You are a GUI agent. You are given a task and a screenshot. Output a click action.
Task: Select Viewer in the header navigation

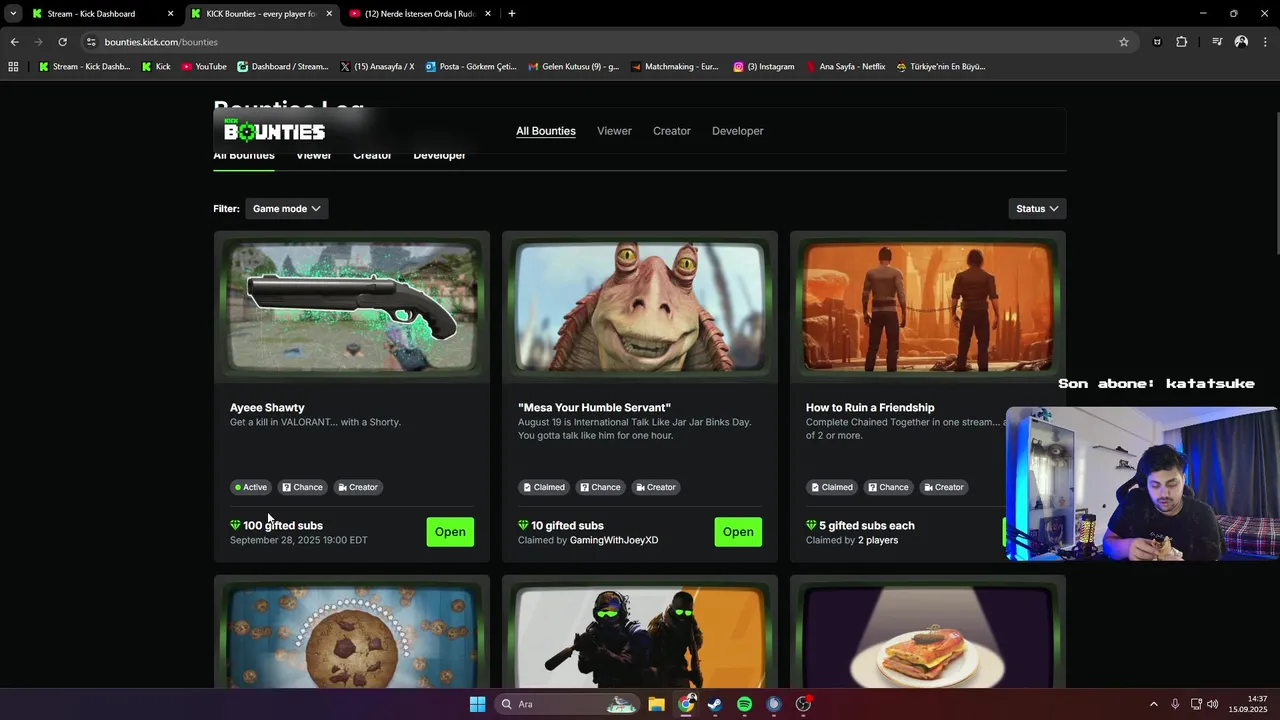point(614,131)
